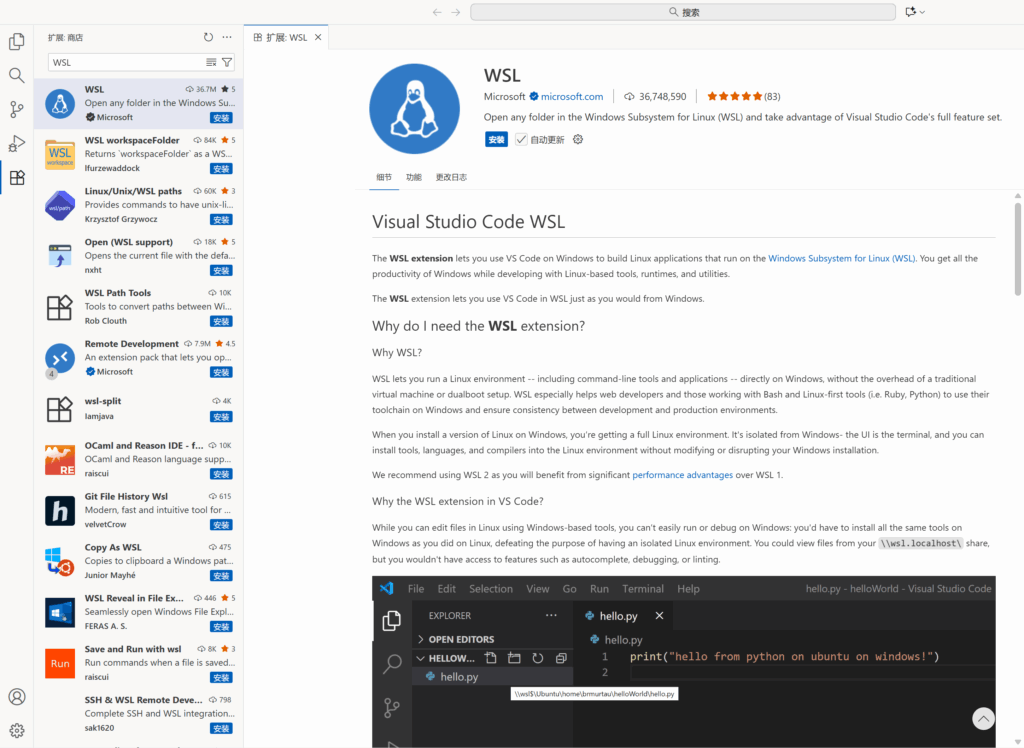Open the extension filter options
1024x748 pixels.
click(x=227, y=62)
